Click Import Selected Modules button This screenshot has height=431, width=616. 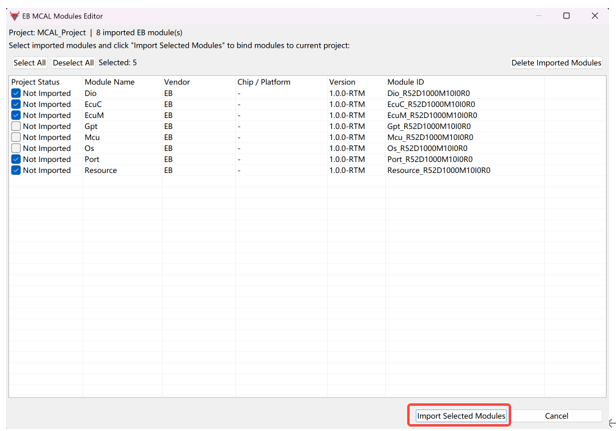point(461,416)
